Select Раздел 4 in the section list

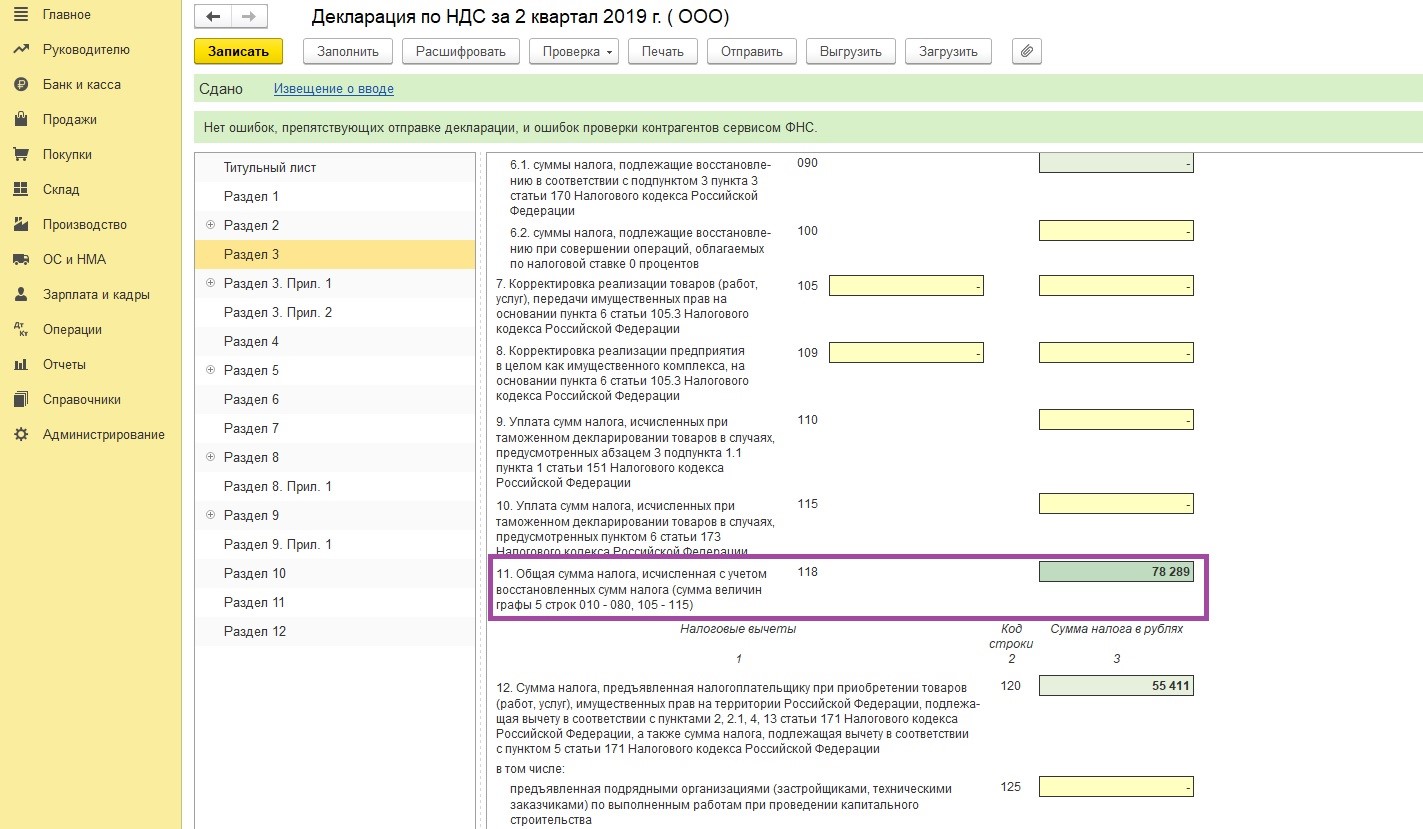coord(335,341)
